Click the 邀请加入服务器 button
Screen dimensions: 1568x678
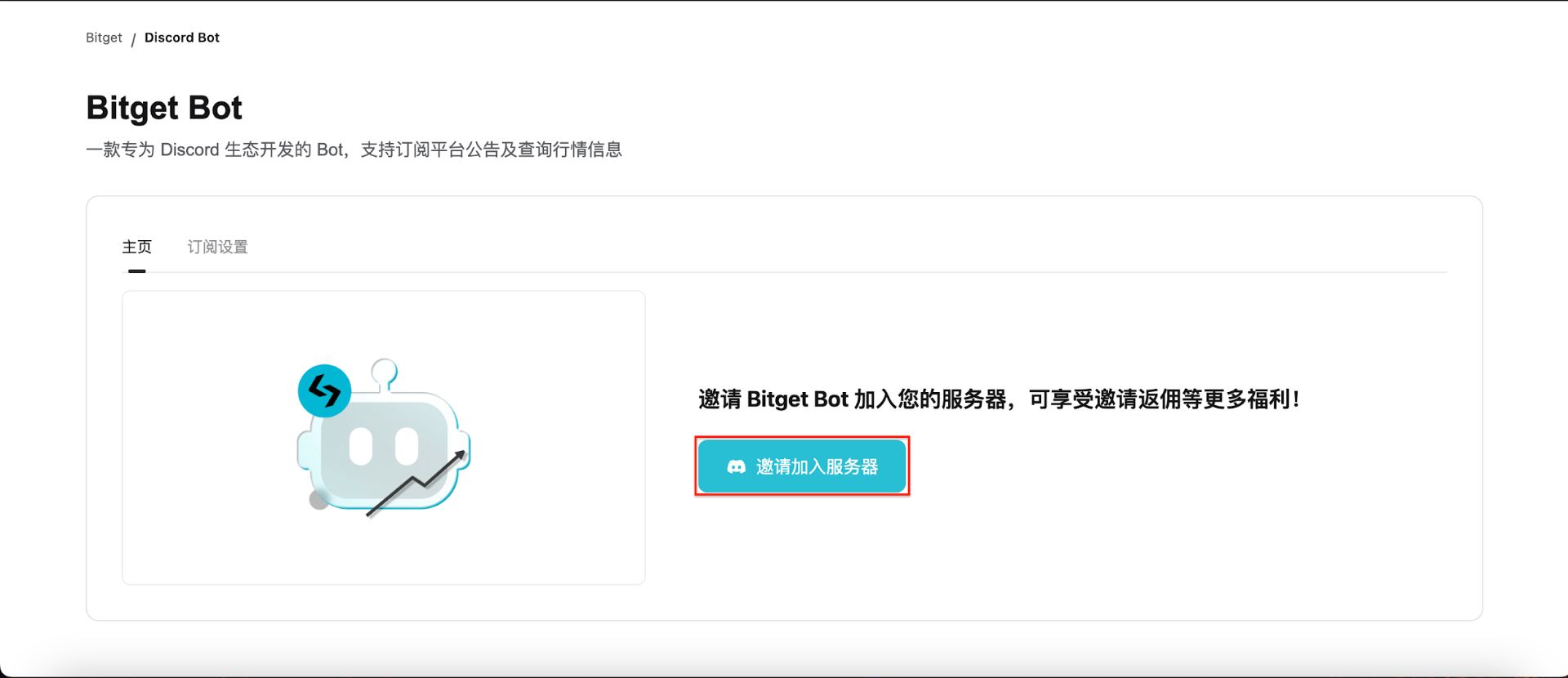pos(802,466)
